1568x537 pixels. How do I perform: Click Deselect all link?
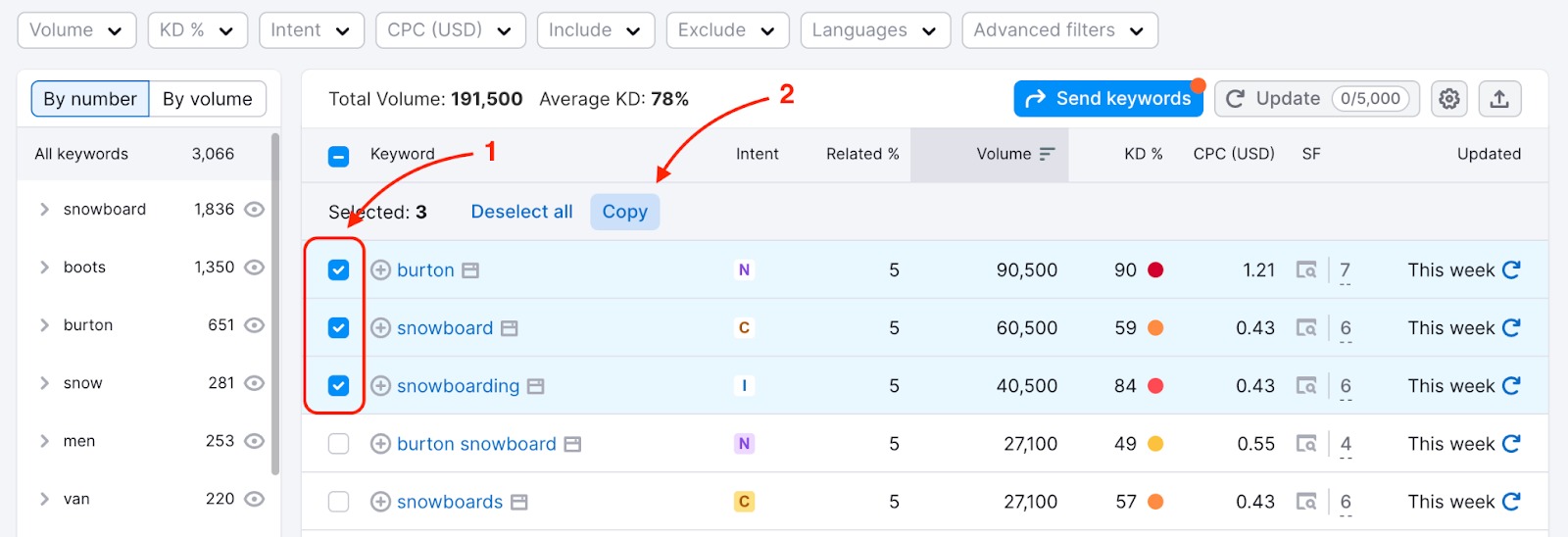(x=521, y=212)
